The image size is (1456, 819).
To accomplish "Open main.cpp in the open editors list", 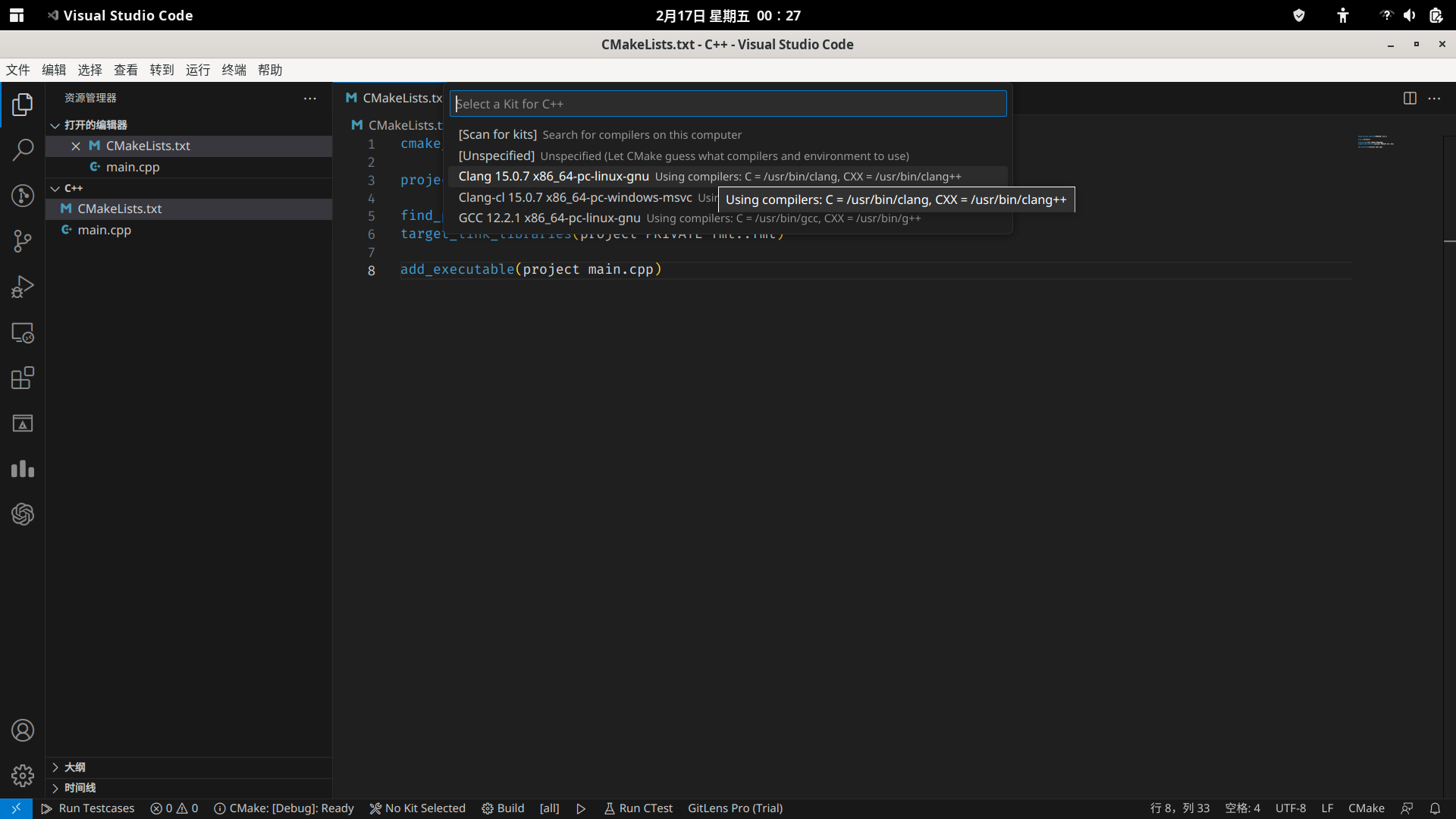I will (x=189, y=168).
